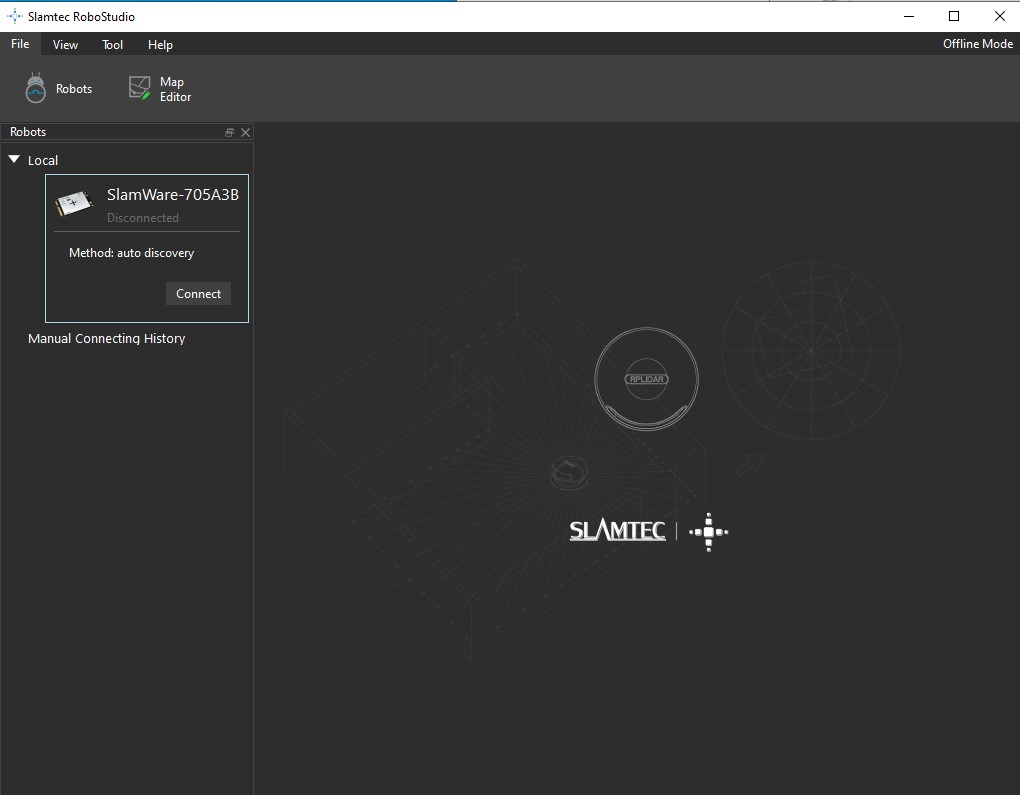Viewport: 1020px width, 795px height.
Task: Float the Robots panel with undock icon
Action: coord(229,133)
